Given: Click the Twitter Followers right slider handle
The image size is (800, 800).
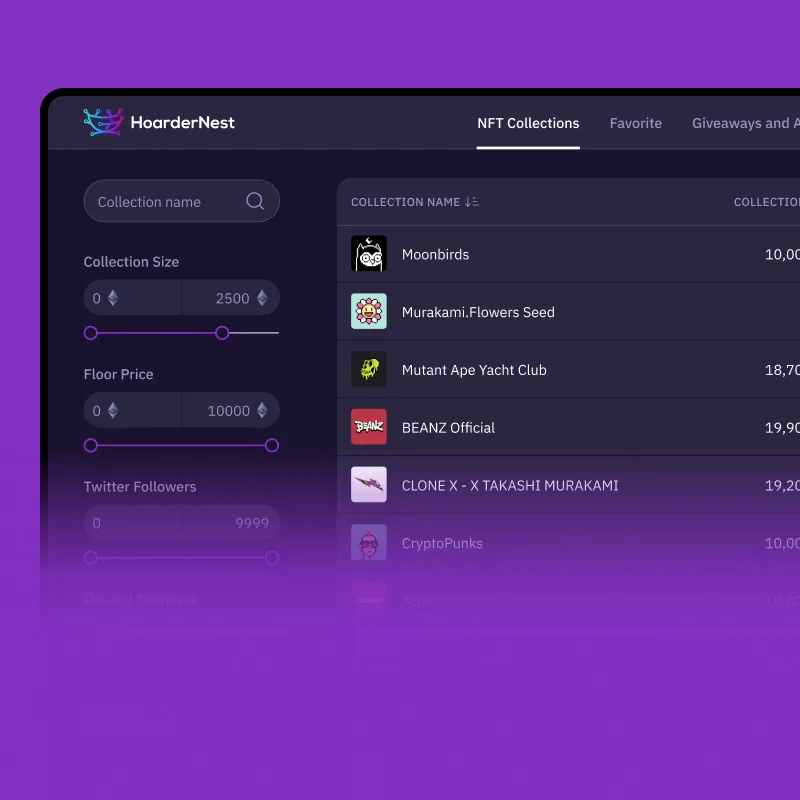Looking at the screenshot, I should click(272, 558).
